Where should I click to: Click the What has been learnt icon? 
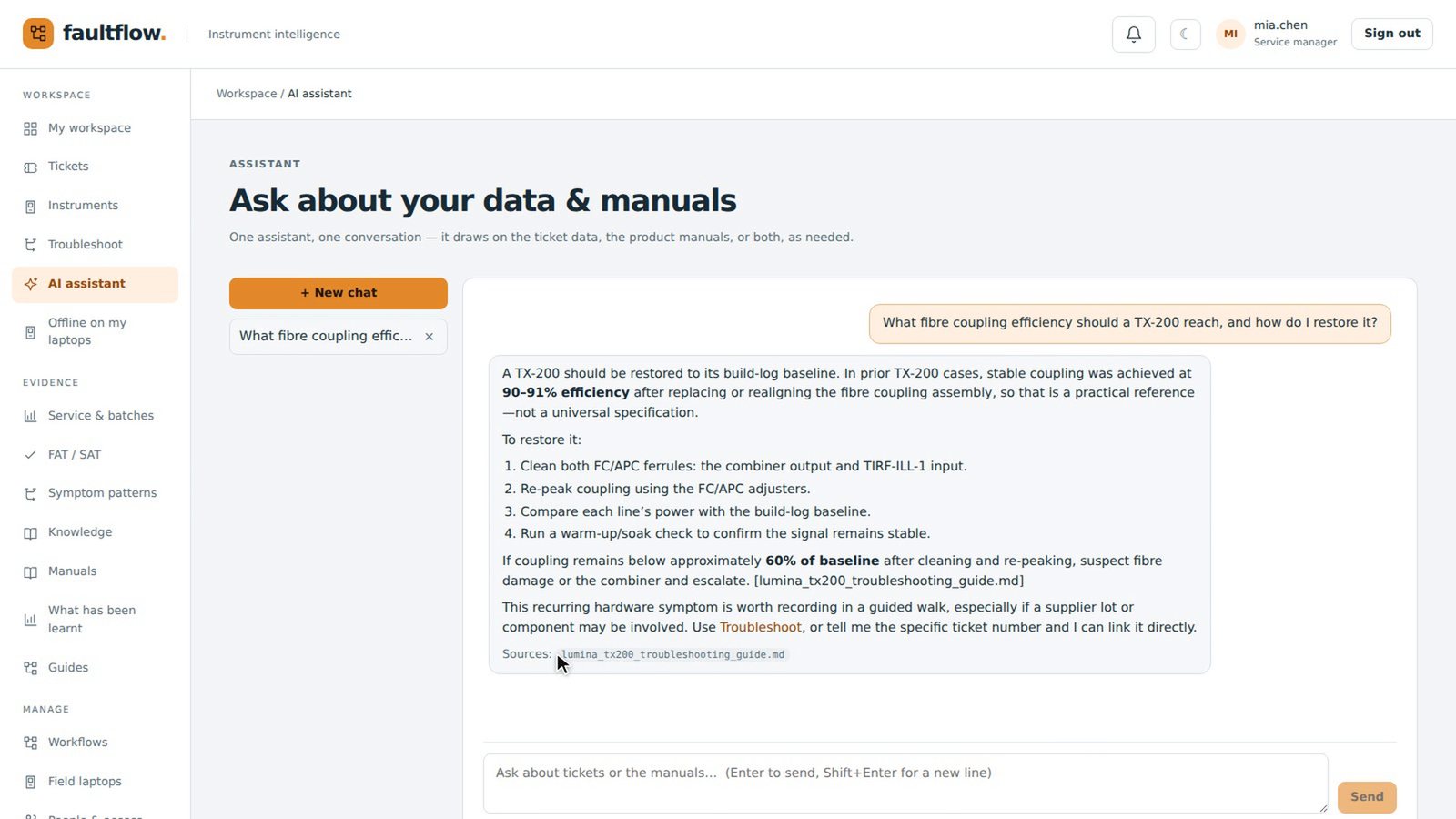31,620
